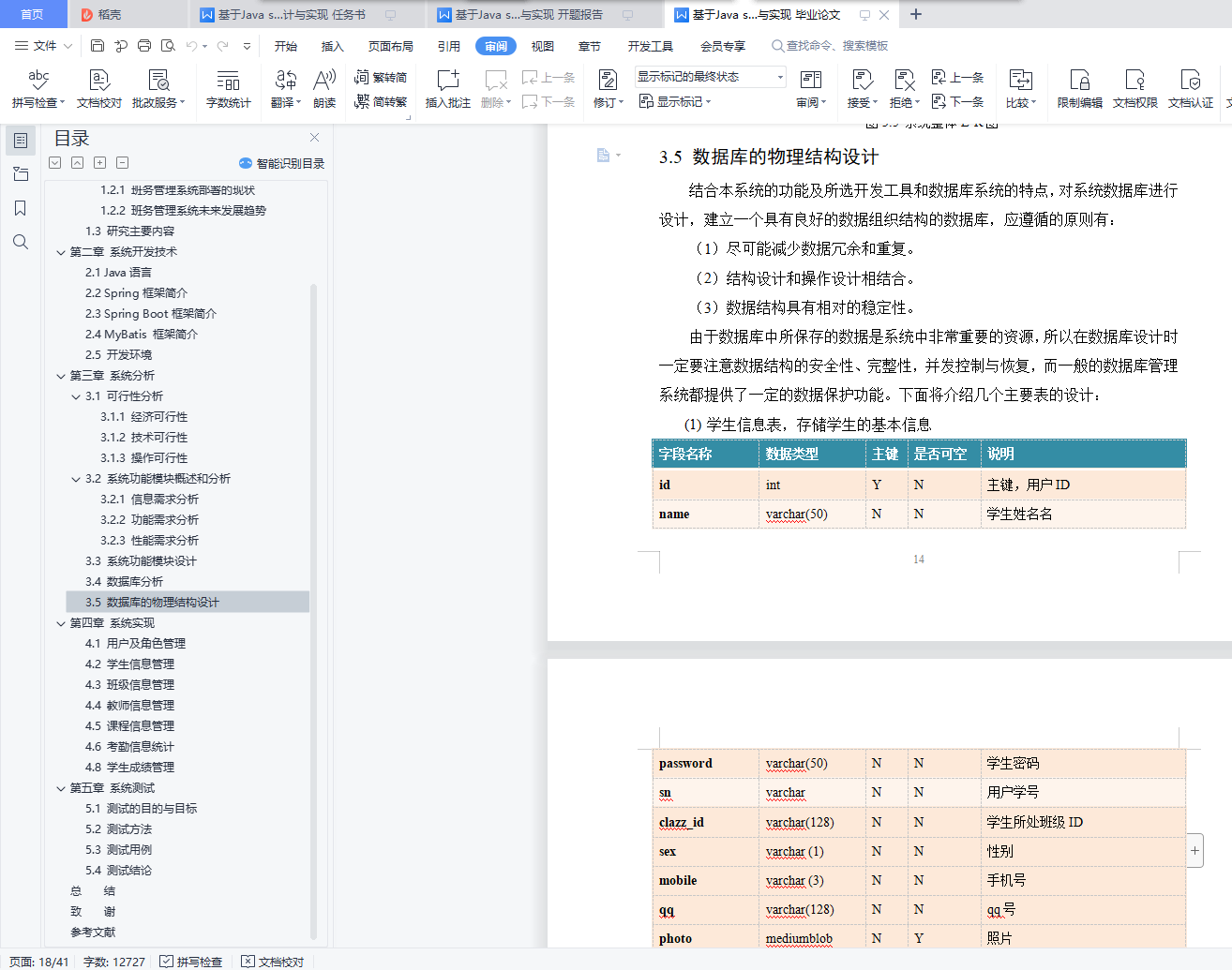Collapse the 第四章 系统实现 chevron
1232x970 pixels.
click(61, 623)
